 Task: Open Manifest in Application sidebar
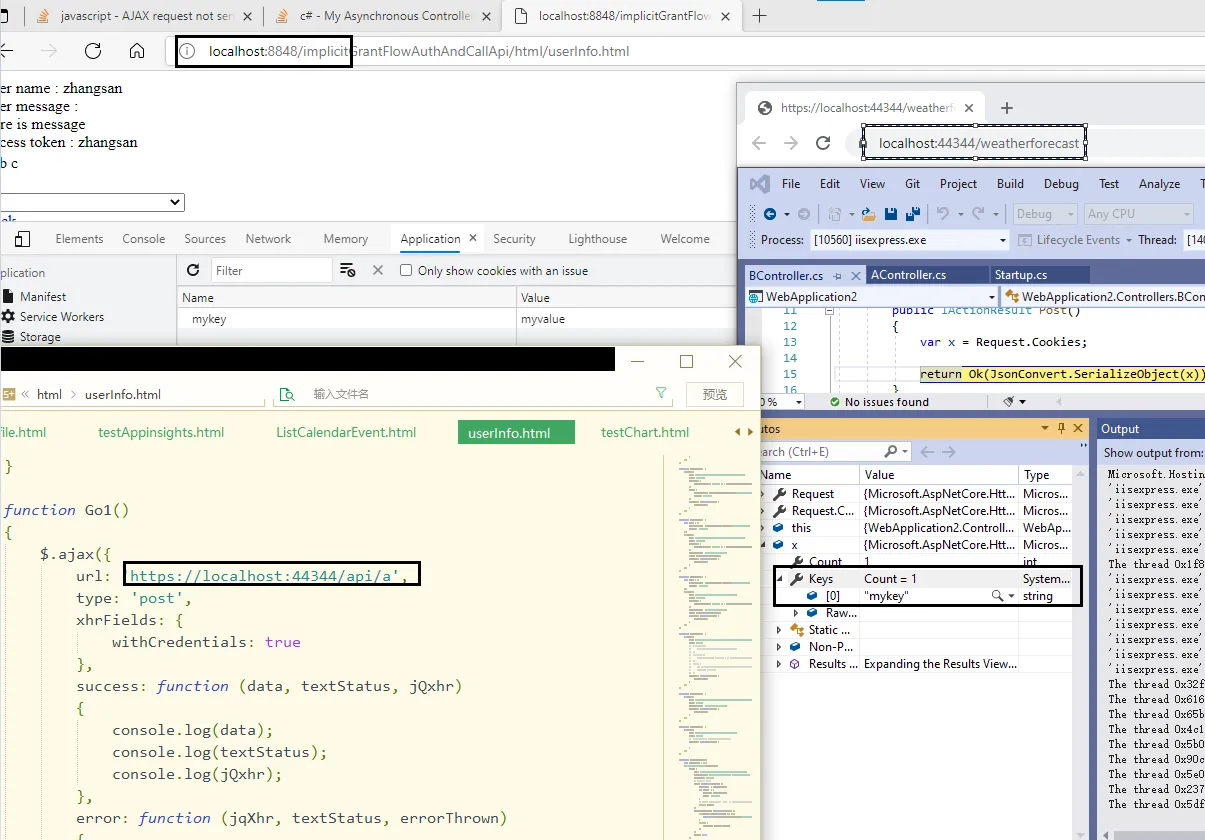(43, 297)
